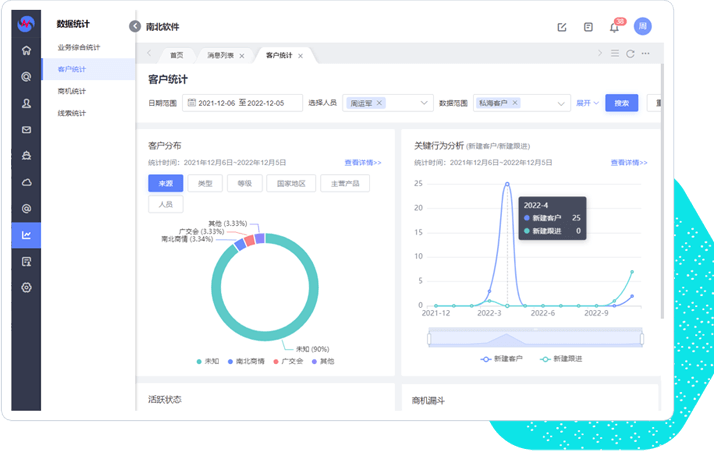Click the refresh icon in tab bar

tap(630, 54)
